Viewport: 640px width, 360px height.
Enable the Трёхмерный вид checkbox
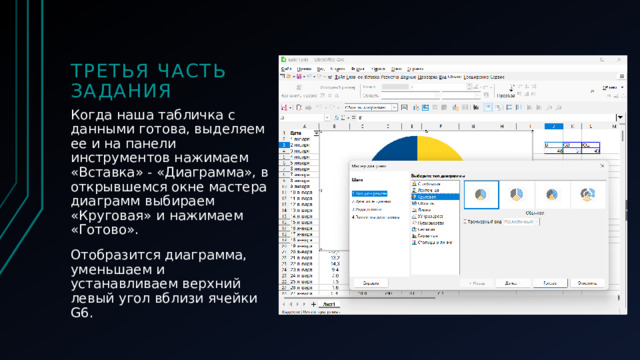(465, 222)
